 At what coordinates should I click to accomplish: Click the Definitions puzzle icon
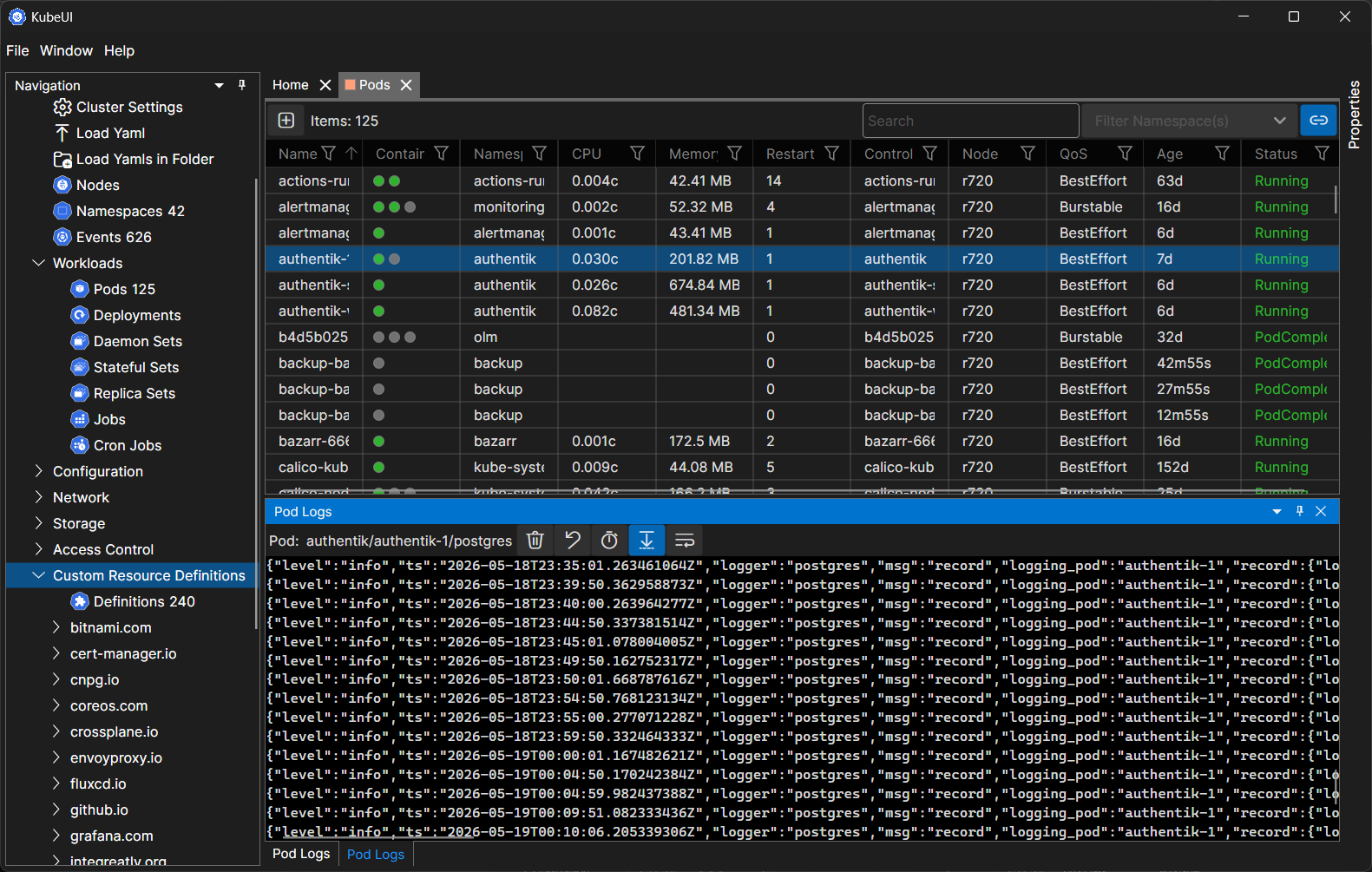[80, 601]
